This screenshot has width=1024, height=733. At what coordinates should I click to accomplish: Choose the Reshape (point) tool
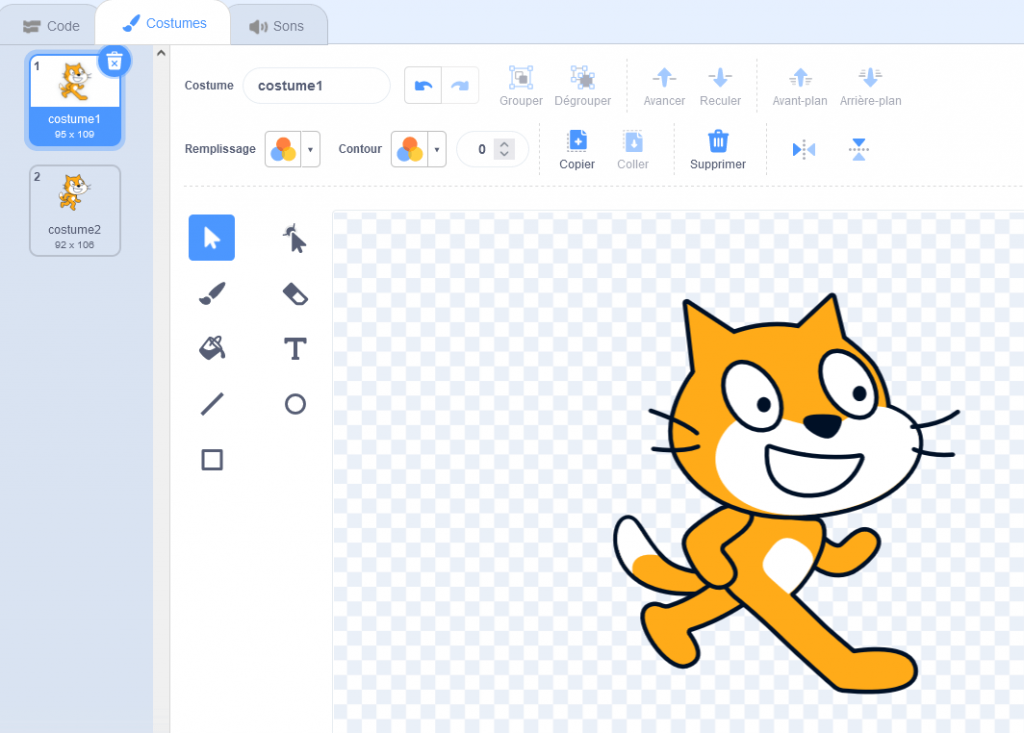pyautogui.click(x=294, y=238)
